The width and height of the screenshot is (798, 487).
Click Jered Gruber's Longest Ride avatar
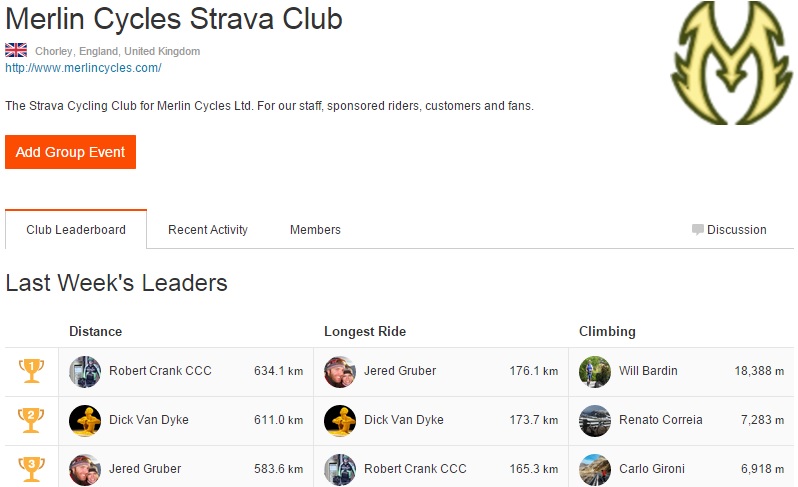(340, 371)
